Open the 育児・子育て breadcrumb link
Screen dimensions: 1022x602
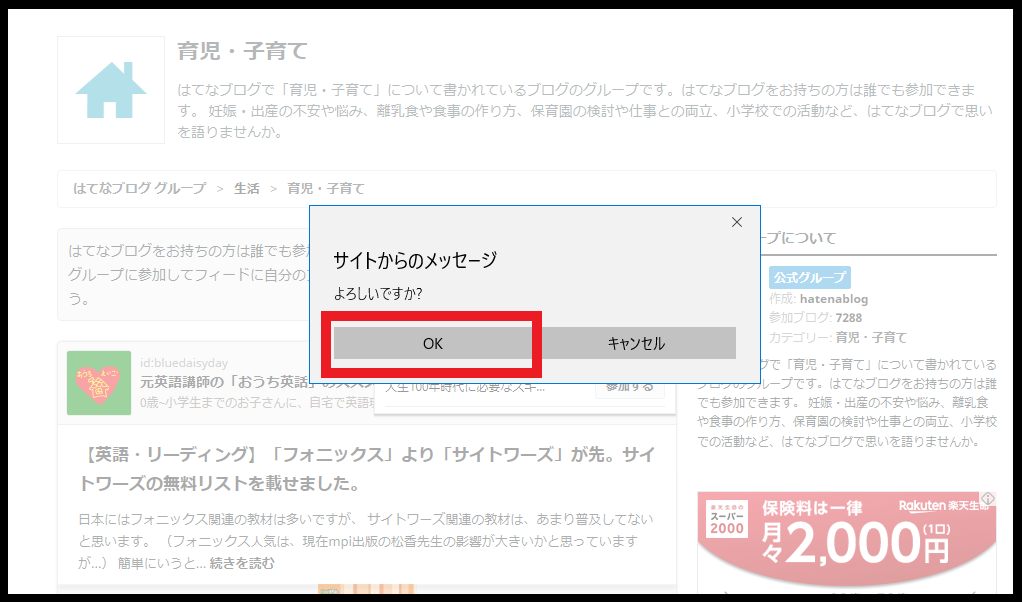click(326, 188)
